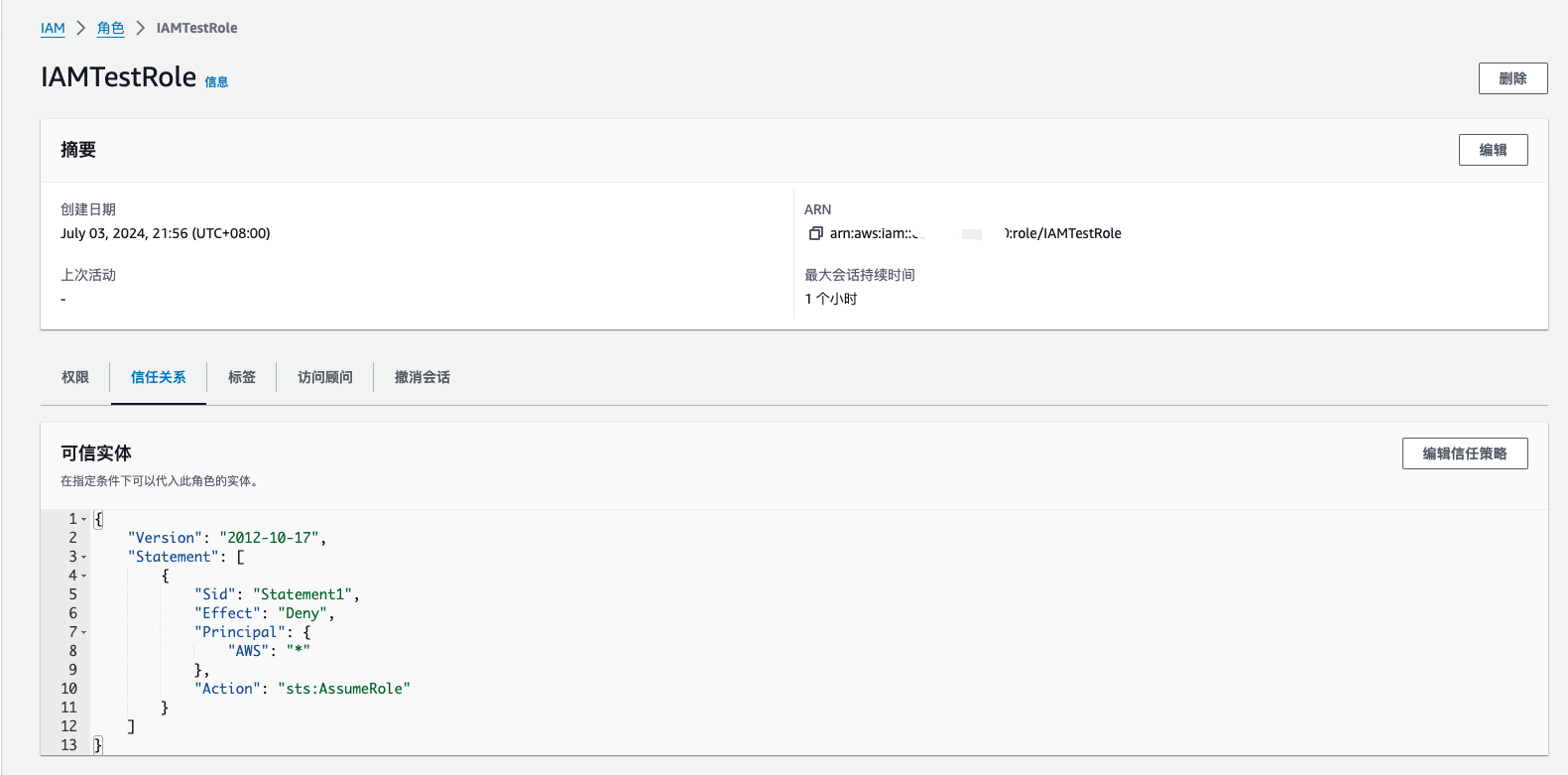1568x775 pixels.
Task: Select the 信任关系 tab
Action: 159,377
